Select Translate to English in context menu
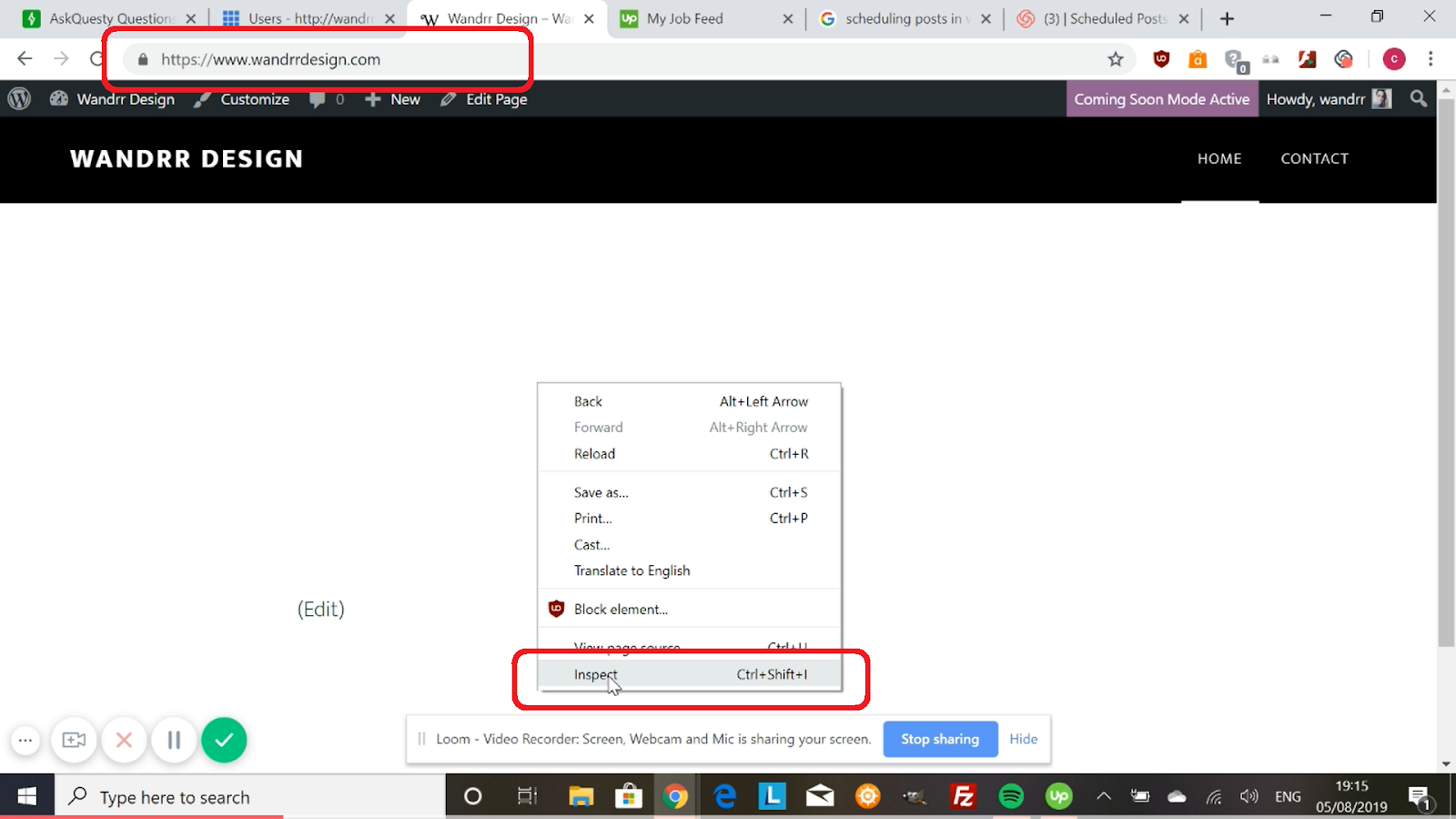The width and height of the screenshot is (1456, 819). click(689, 571)
